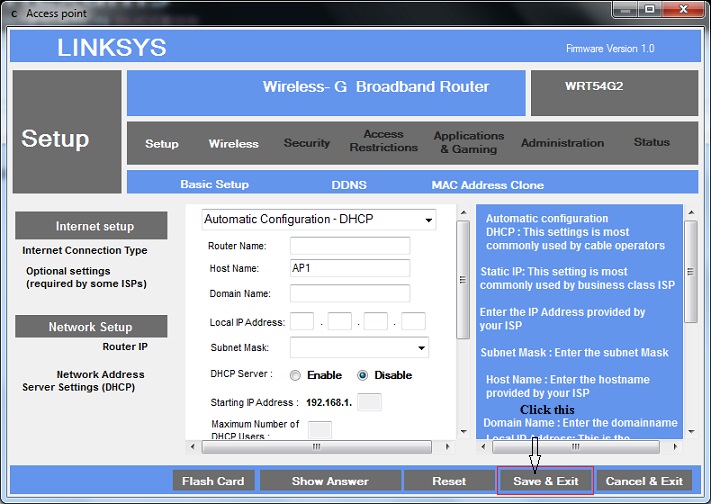Click help panel scroll left arrow
The width and height of the screenshot is (711, 504).
point(483,447)
